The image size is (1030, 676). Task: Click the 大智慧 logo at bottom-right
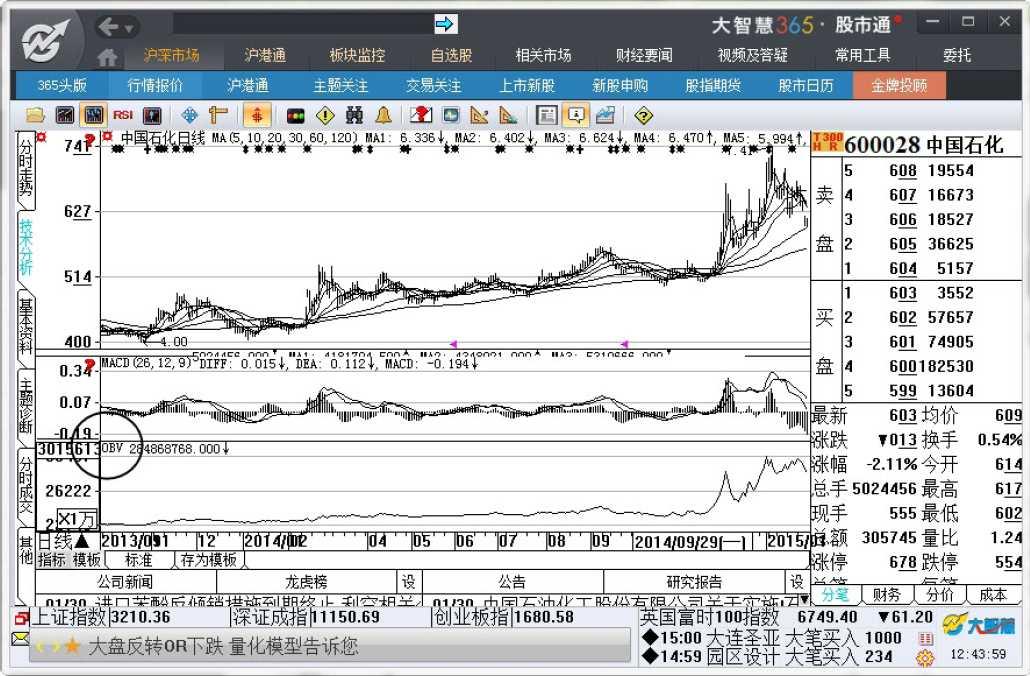(x=979, y=625)
